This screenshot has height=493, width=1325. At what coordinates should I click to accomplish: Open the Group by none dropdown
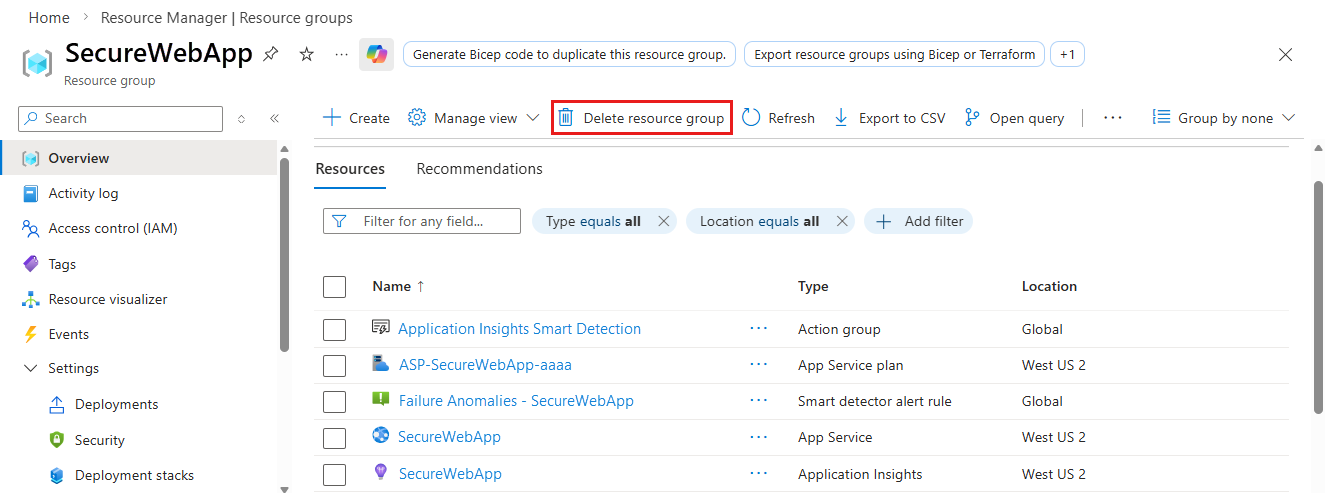tap(1224, 118)
